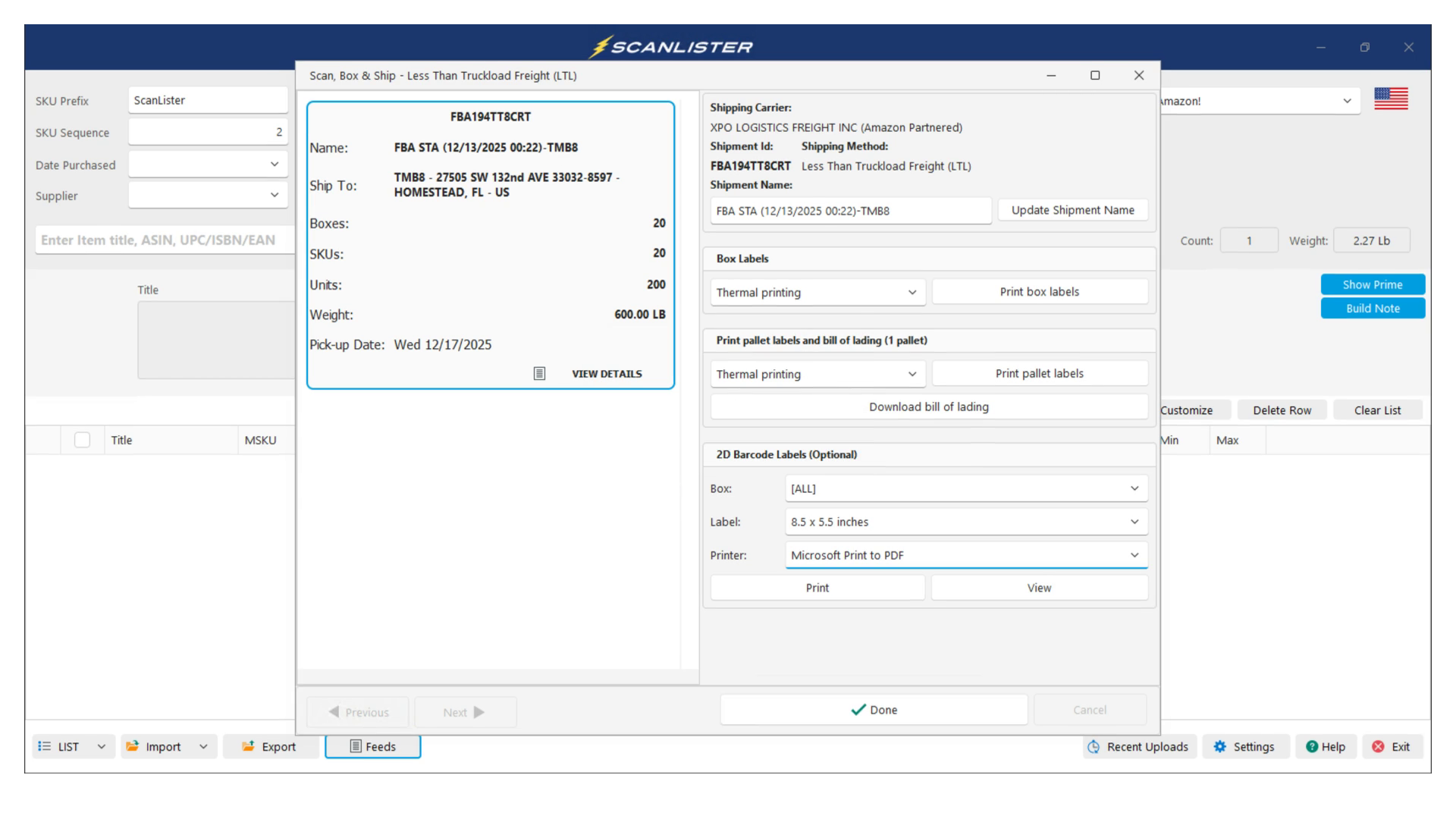Click the US flag marketplace icon
Image resolution: width=1456 pixels, height=819 pixels.
tap(1391, 99)
